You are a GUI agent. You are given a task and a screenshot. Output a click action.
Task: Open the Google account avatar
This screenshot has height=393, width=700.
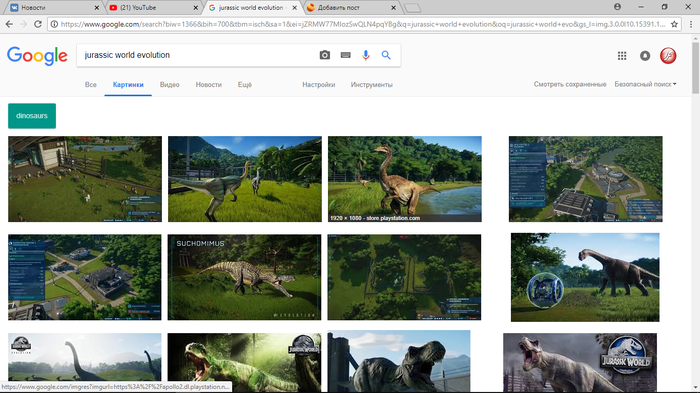668,56
